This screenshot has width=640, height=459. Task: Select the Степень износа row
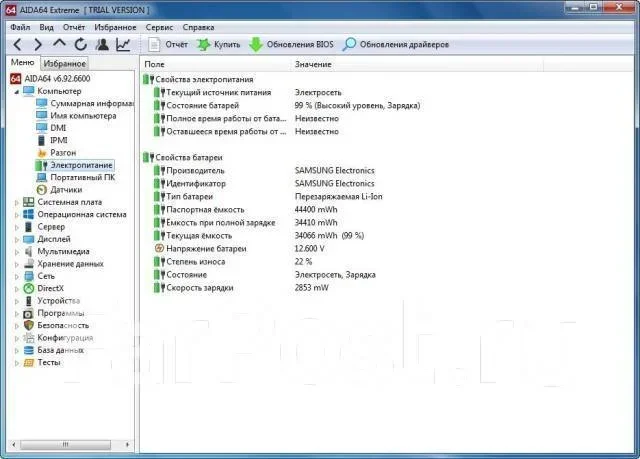coord(233,262)
